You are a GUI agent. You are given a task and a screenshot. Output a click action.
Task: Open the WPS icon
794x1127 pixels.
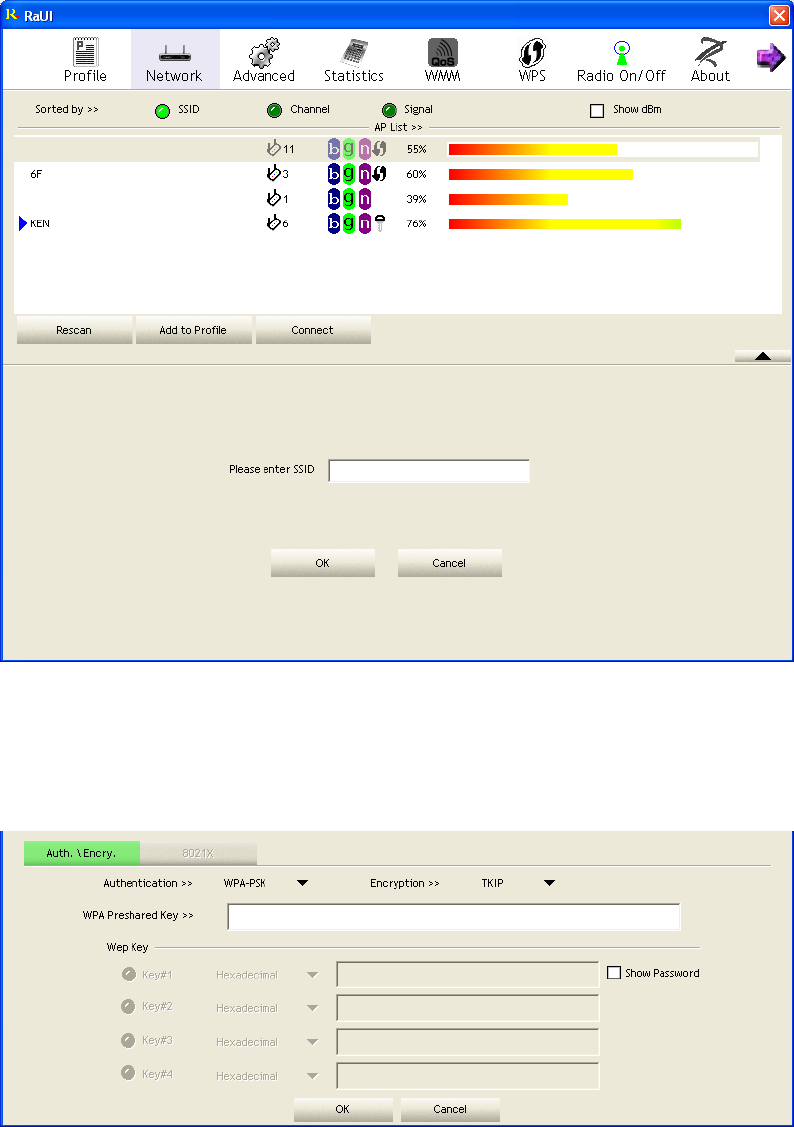(x=532, y=52)
